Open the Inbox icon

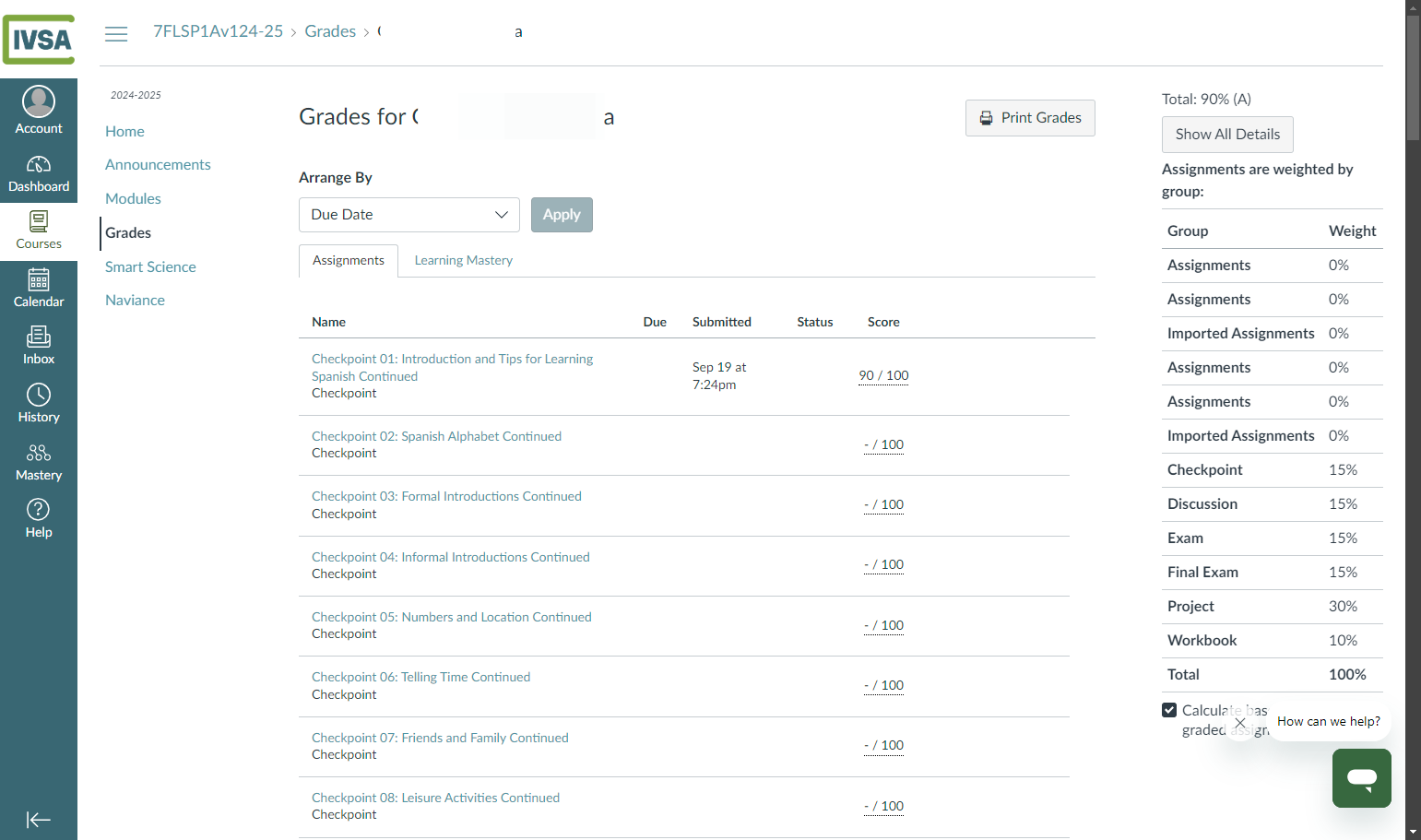click(39, 337)
